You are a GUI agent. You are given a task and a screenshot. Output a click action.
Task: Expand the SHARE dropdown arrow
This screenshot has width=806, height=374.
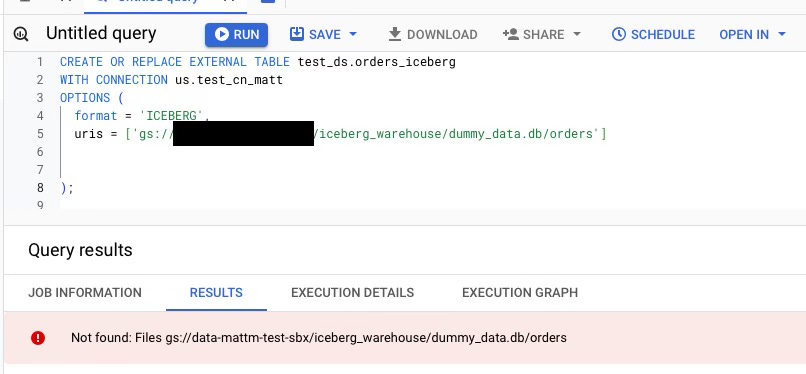click(577, 34)
